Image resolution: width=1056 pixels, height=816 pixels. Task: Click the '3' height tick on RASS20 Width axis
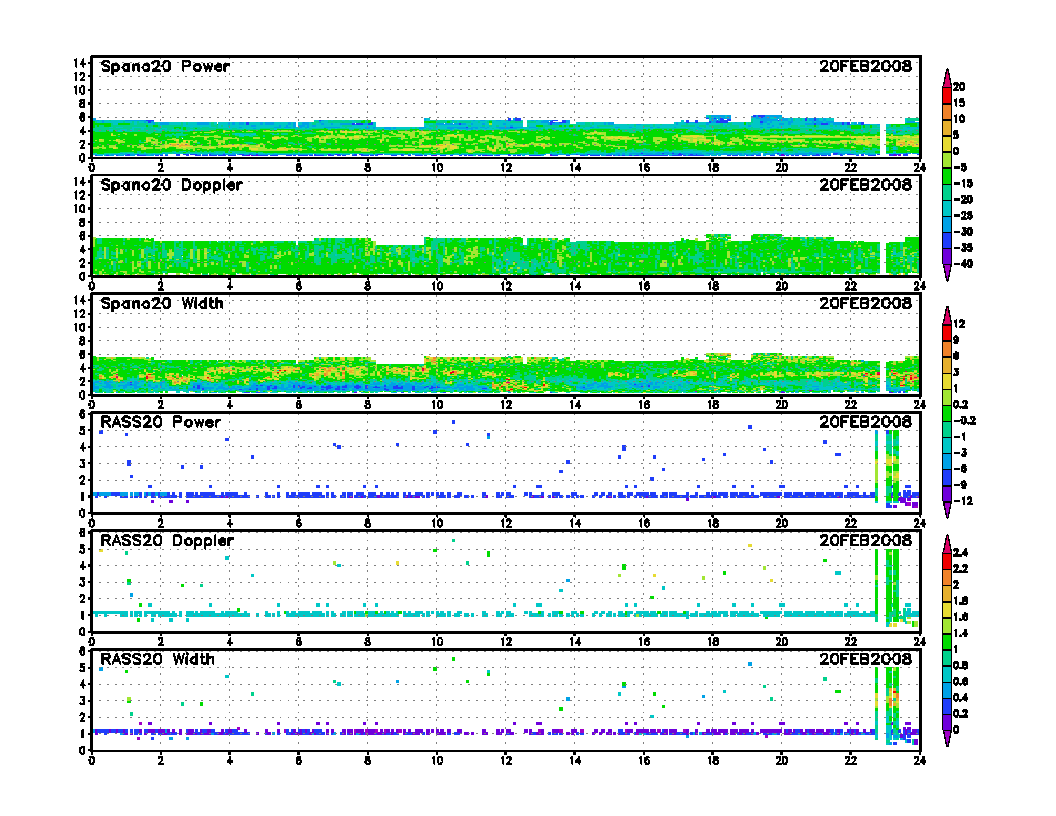83,701
